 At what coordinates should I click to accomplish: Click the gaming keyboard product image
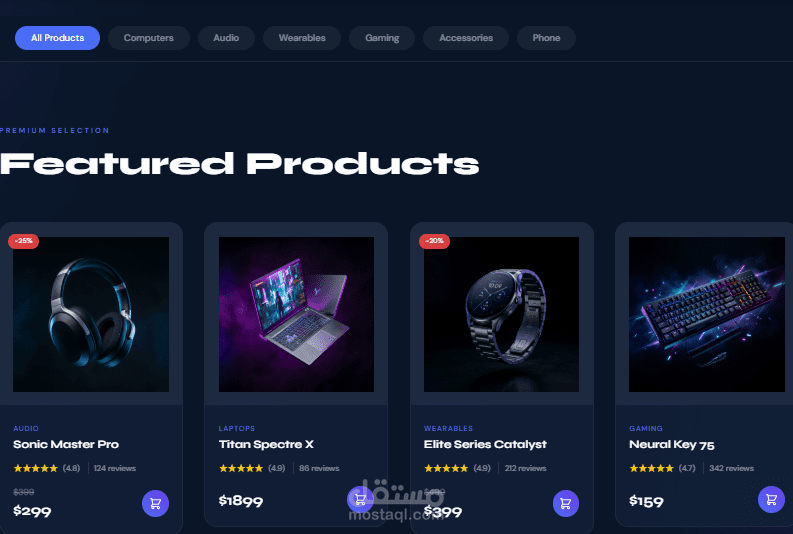pyautogui.click(x=707, y=315)
